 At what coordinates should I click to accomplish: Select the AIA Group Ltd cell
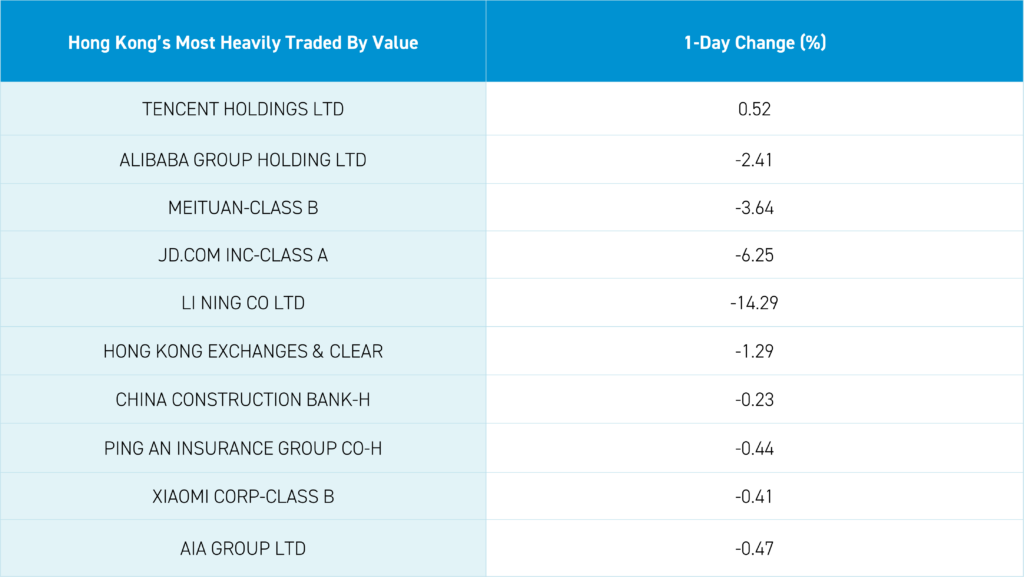243,548
